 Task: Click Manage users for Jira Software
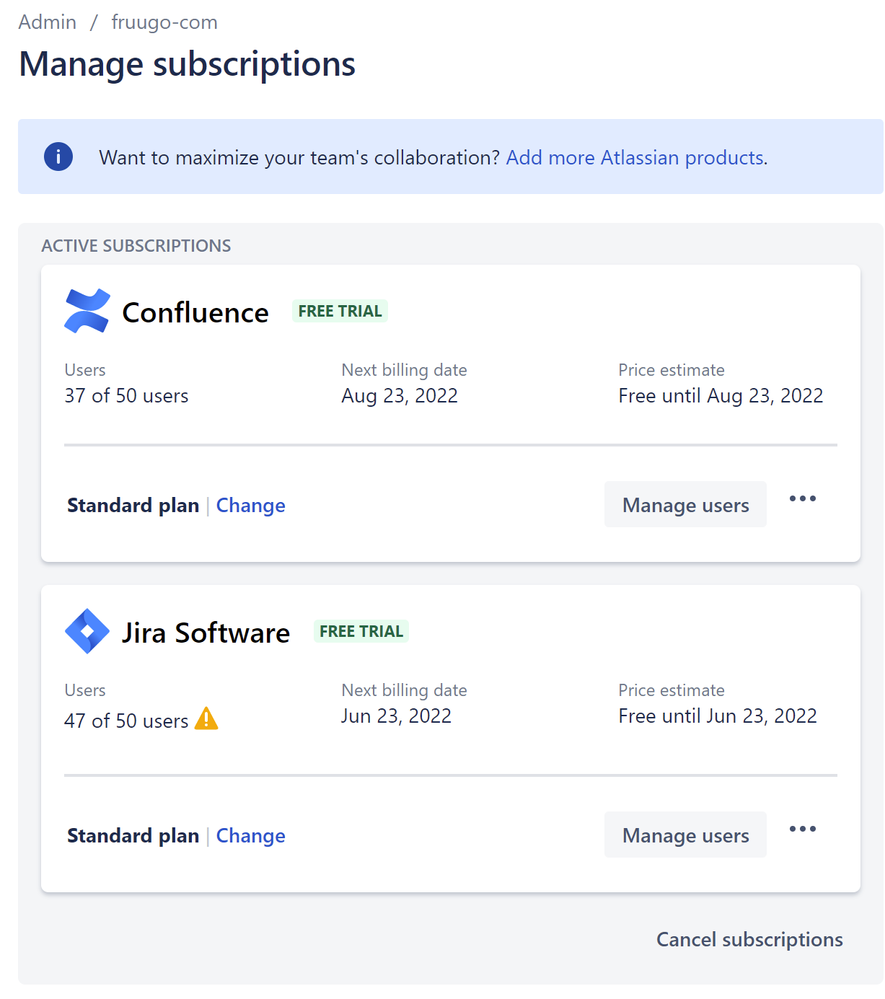(x=685, y=835)
